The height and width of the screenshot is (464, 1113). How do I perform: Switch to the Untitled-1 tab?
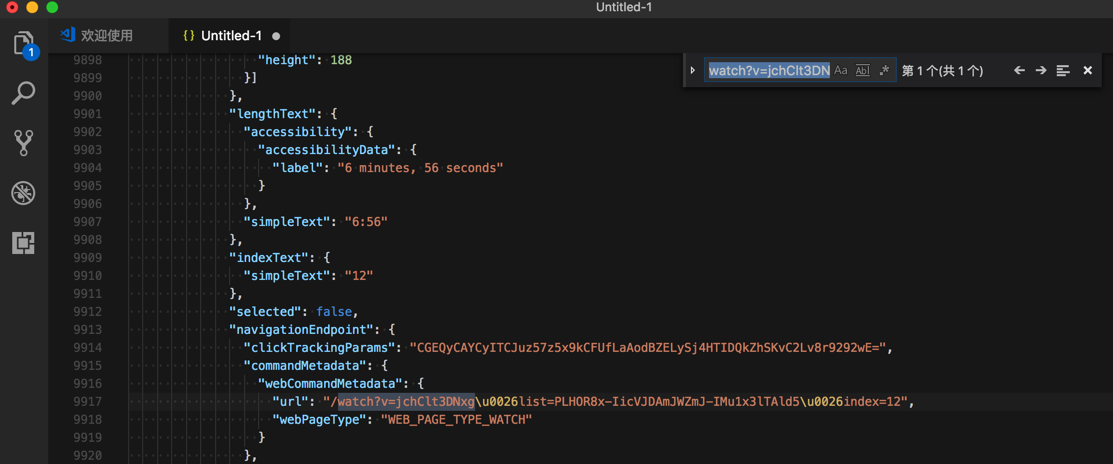point(231,35)
